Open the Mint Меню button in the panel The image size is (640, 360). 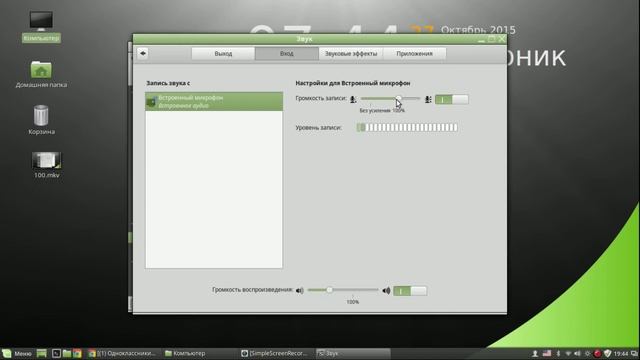[x=17, y=353]
